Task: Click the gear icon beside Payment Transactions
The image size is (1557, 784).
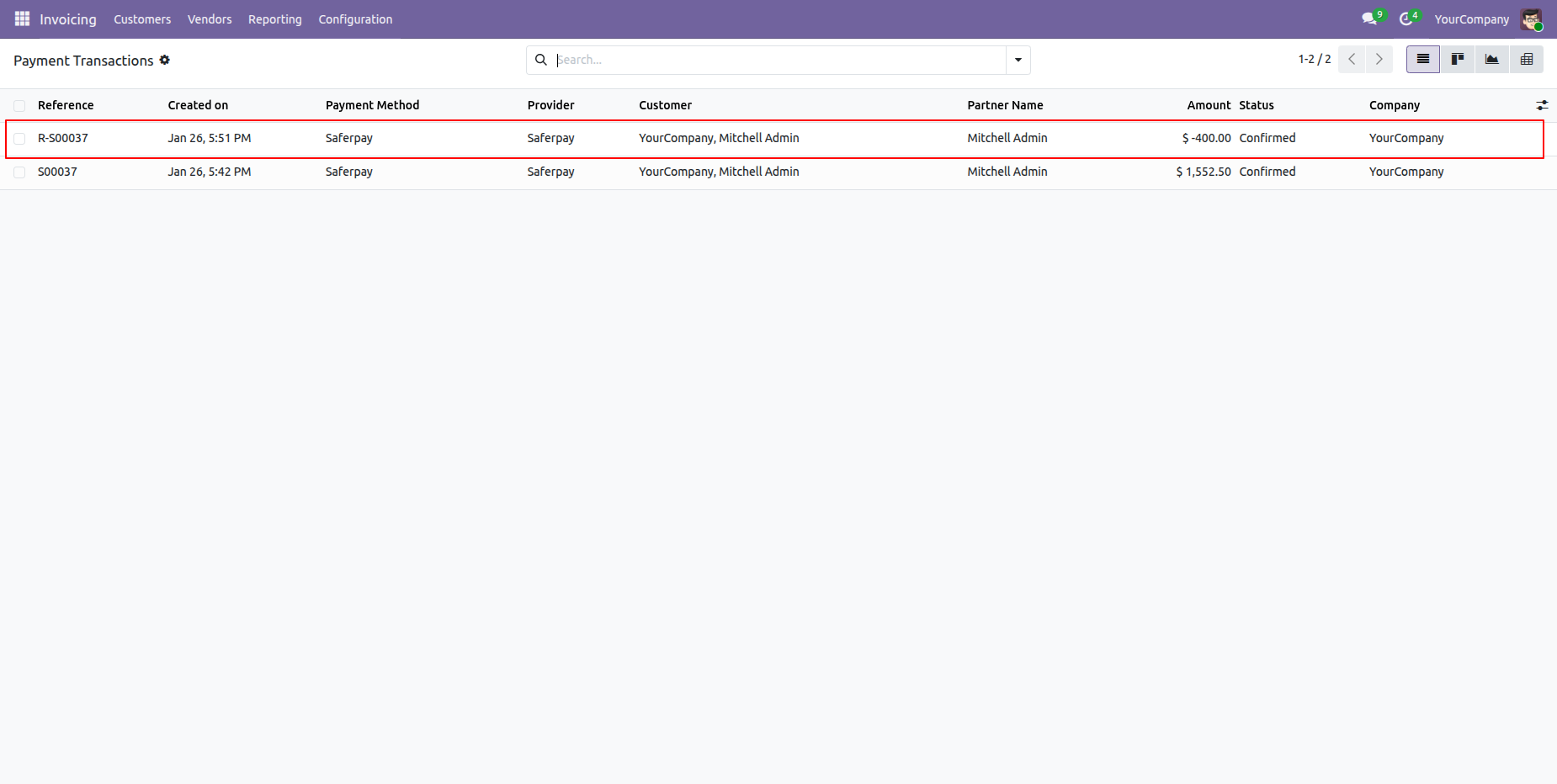Action: 165,60
